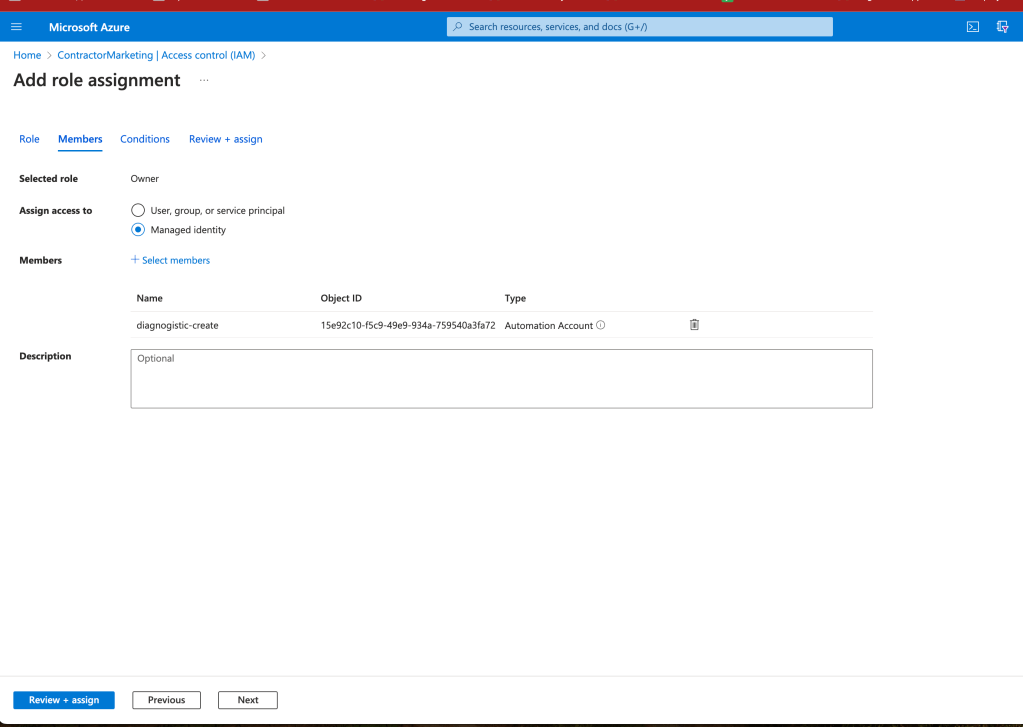Open the Conditions tab
The height and width of the screenshot is (727, 1023).
145,139
